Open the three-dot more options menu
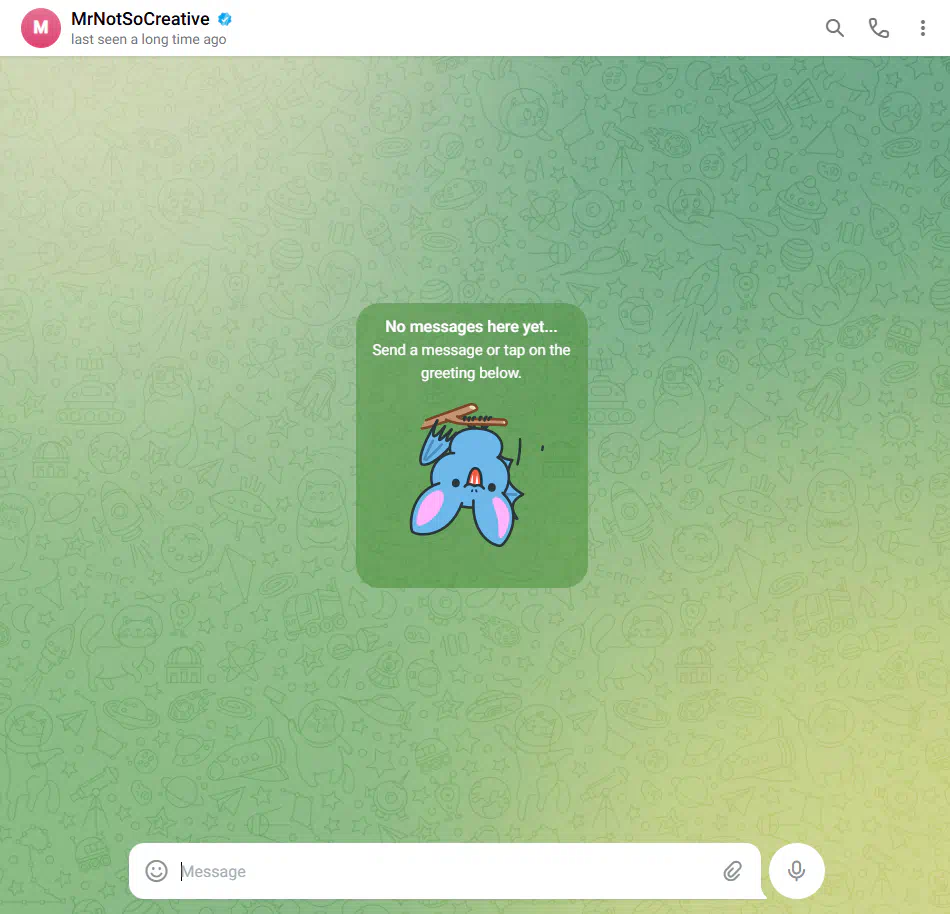Image resolution: width=950 pixels, height=914 pixels. click(922, 28)
